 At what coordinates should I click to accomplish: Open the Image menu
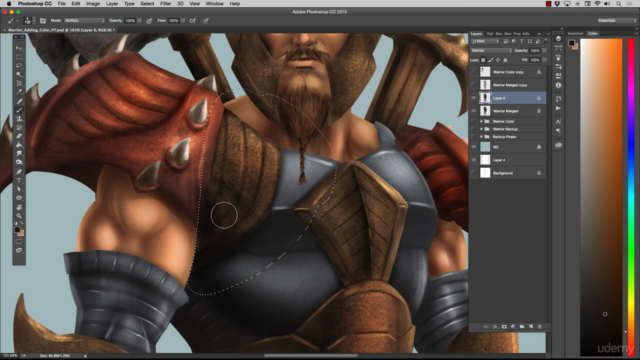93,4
